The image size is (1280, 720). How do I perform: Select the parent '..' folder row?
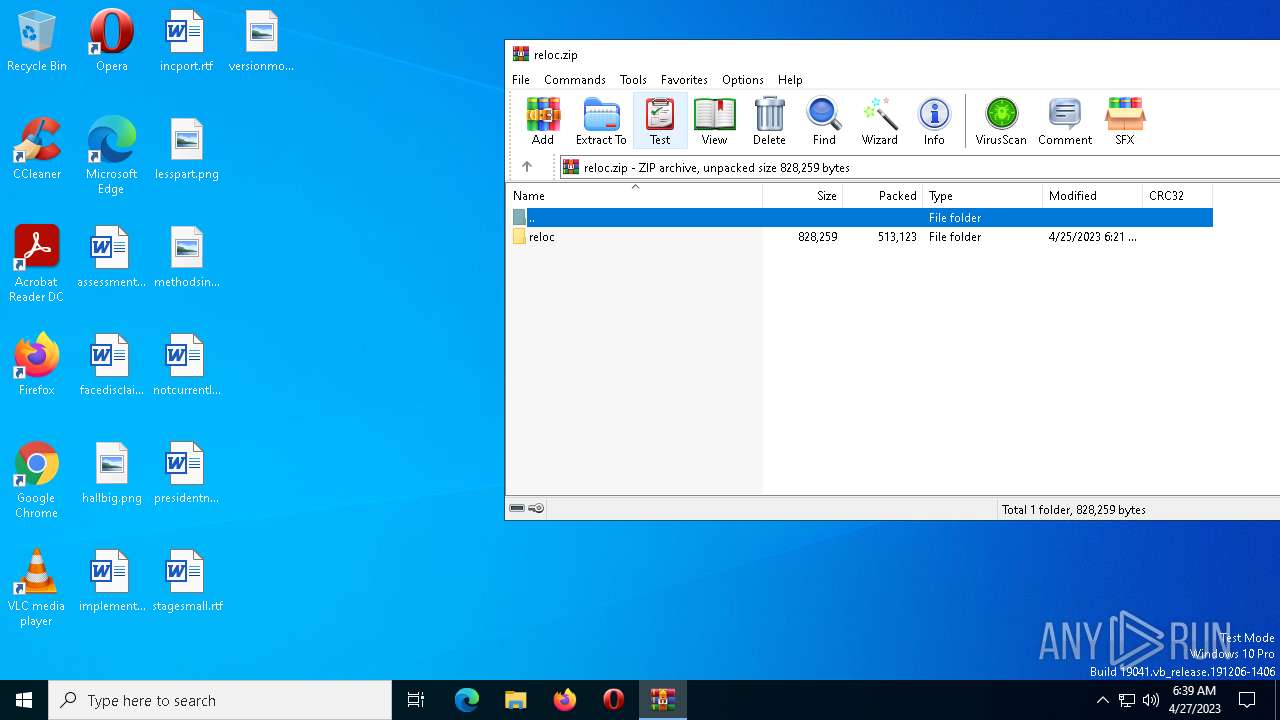click(x=860, y=217)
